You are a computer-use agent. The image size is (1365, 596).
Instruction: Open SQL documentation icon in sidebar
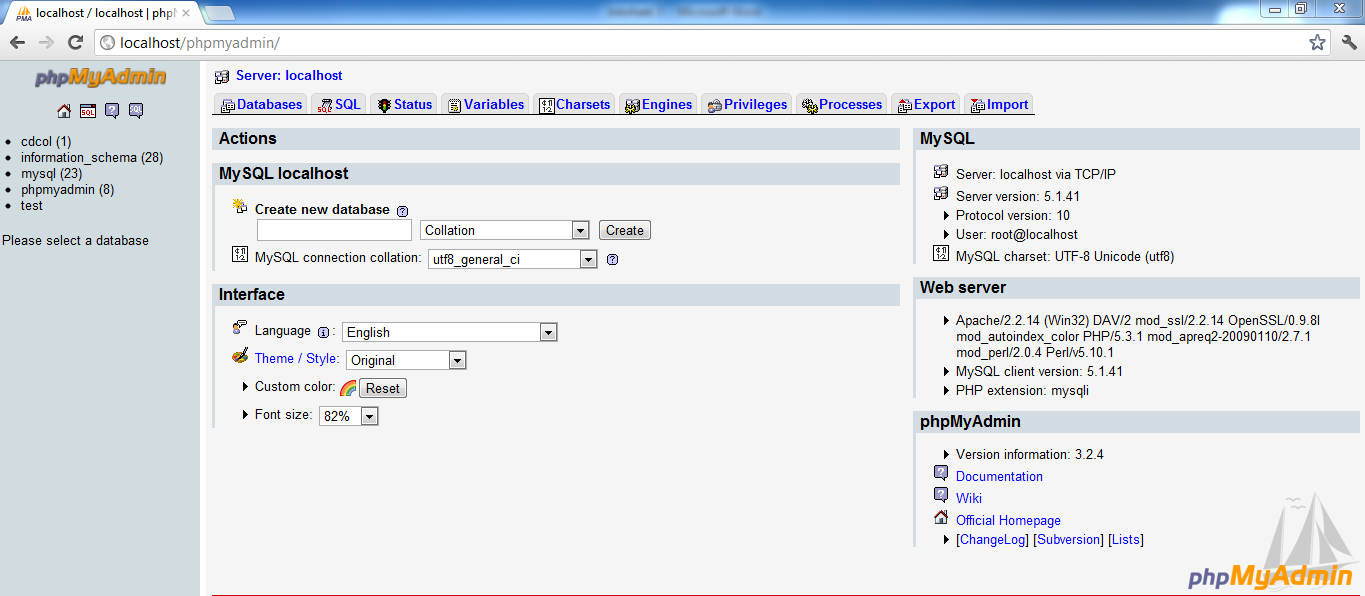point(136,111)
